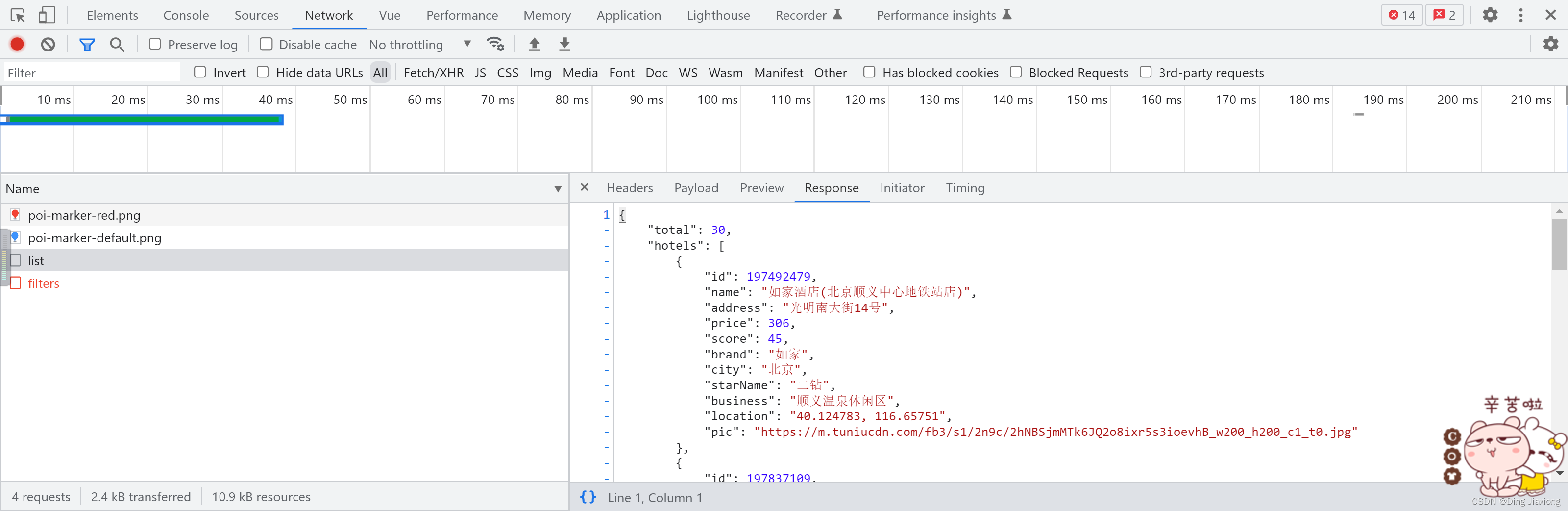Click the export HAR download arrow icon
Screen dimensions: 1568x511
coord(565,44)
